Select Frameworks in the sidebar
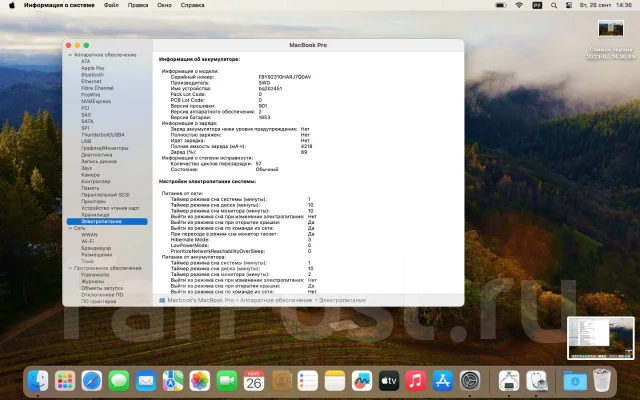This screenshot has height=400, width=640. click(x=95, y=275)
